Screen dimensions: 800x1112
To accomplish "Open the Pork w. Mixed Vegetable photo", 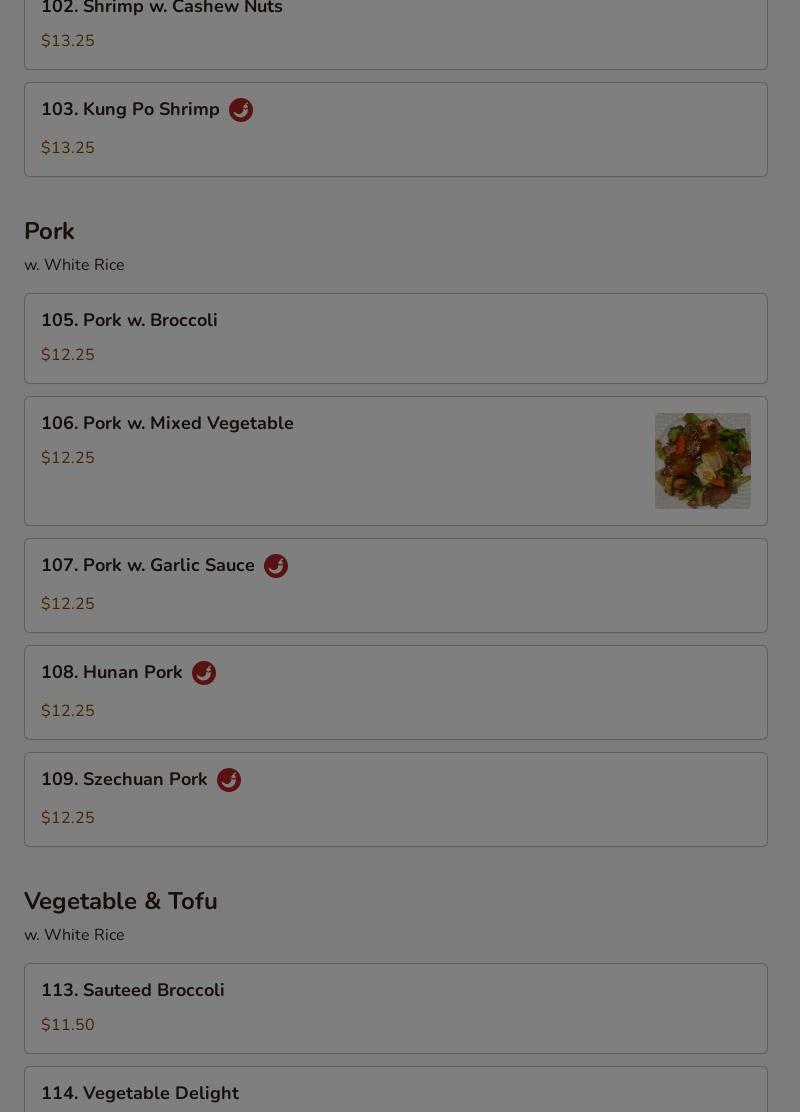I will click(703, 461).
